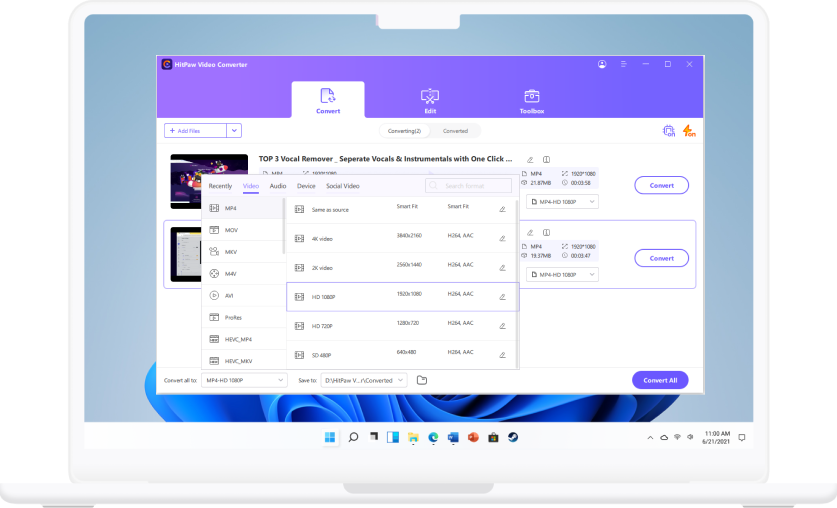Switch to the Converting(2) list

[404, 131]
